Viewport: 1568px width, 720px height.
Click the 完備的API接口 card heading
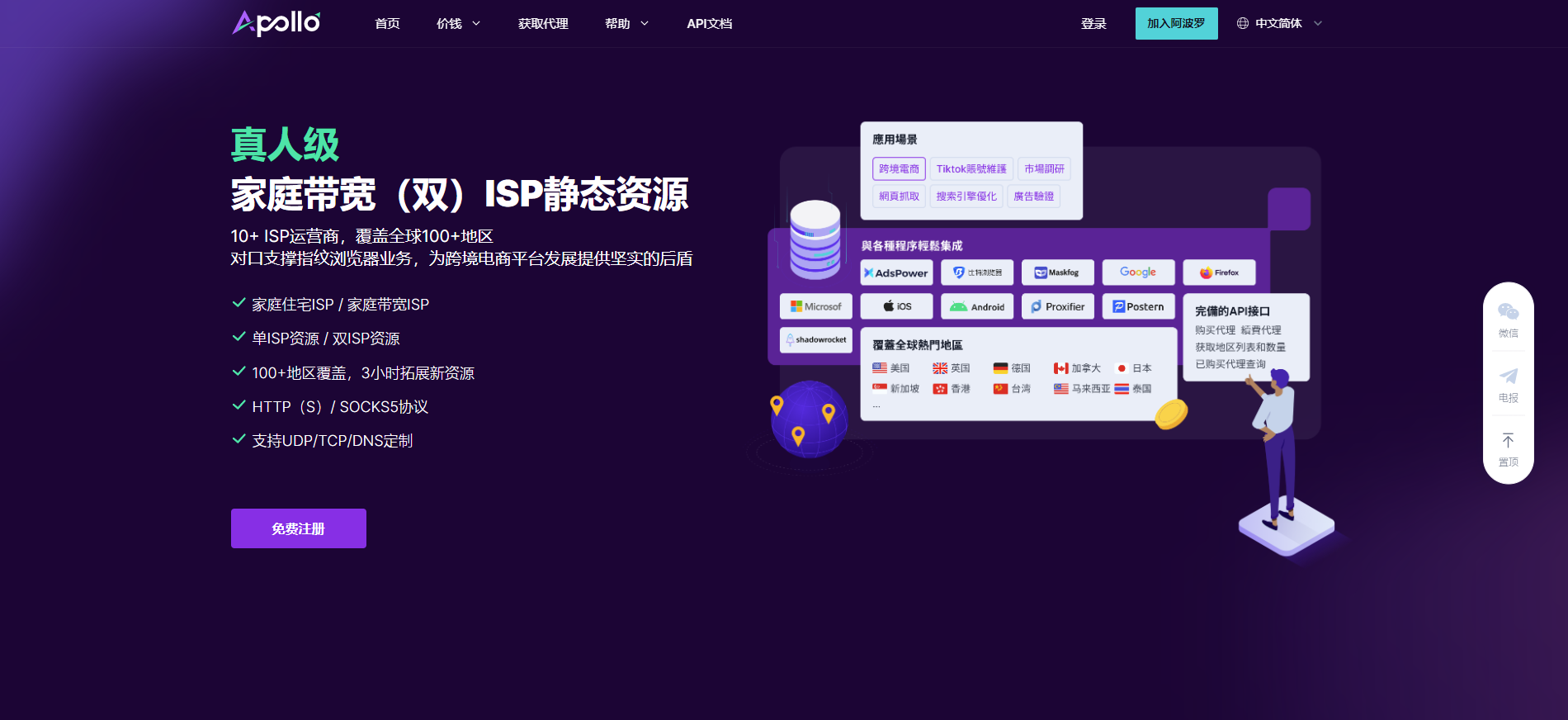coord(1232,311)
